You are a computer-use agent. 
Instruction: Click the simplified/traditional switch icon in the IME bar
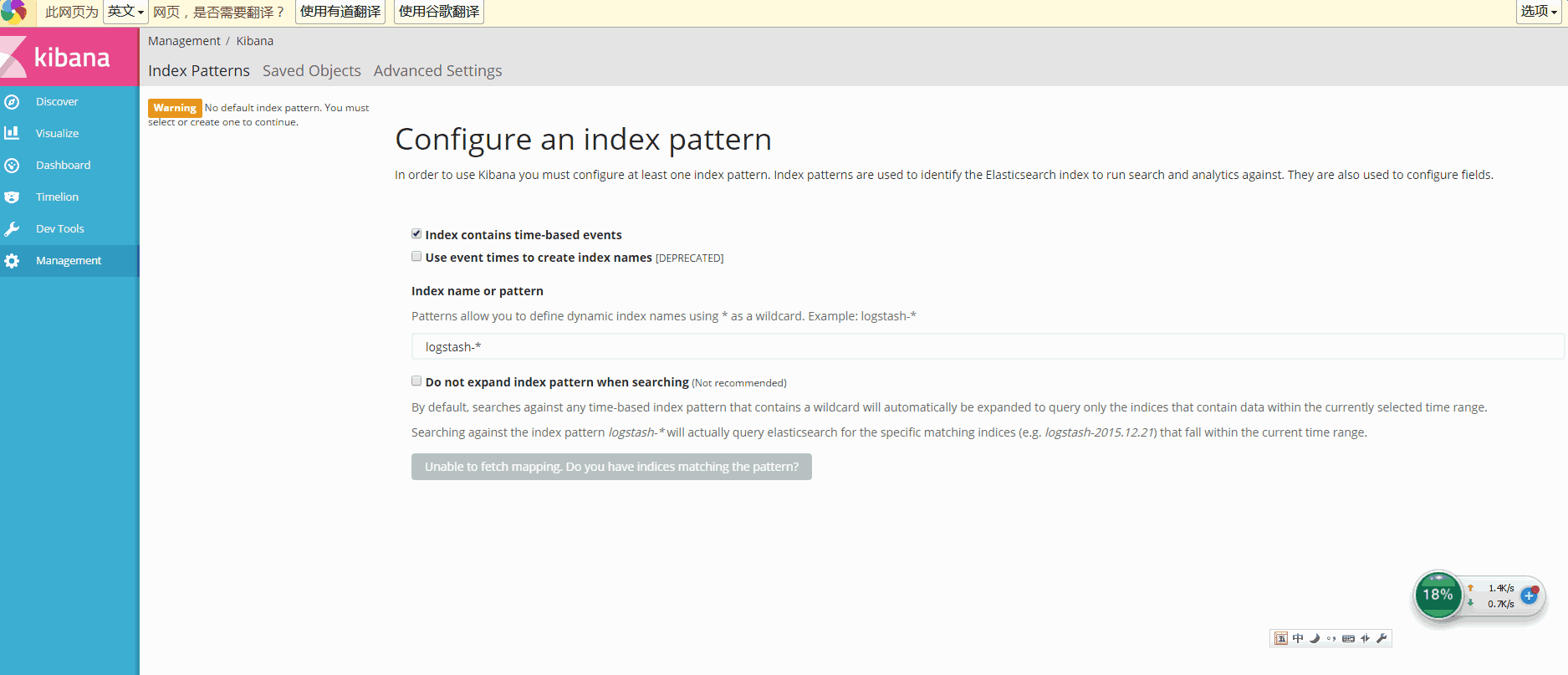(1365, 638)
